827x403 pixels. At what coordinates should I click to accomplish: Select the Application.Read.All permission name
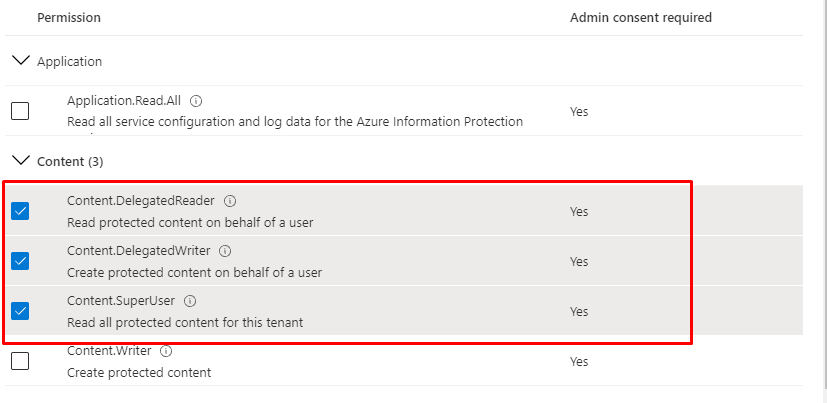125,101
